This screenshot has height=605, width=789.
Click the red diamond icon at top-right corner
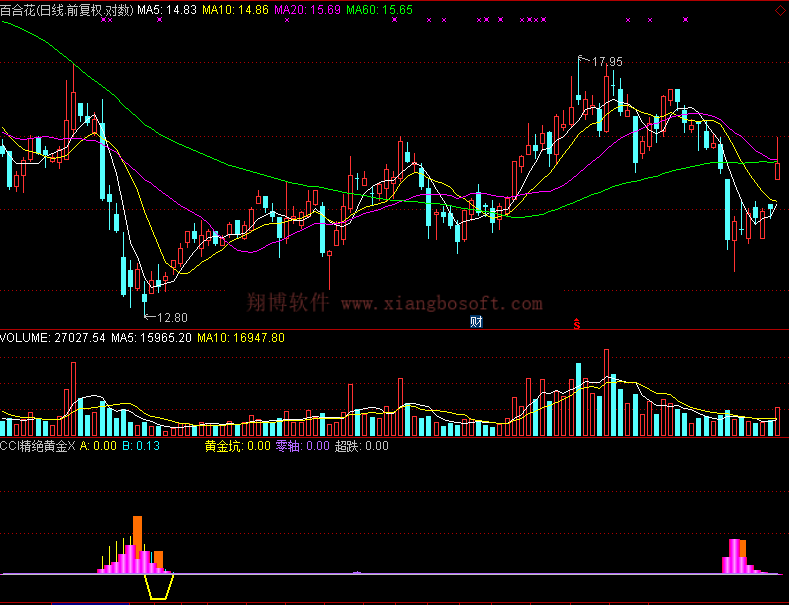click(x=780, y=10)
